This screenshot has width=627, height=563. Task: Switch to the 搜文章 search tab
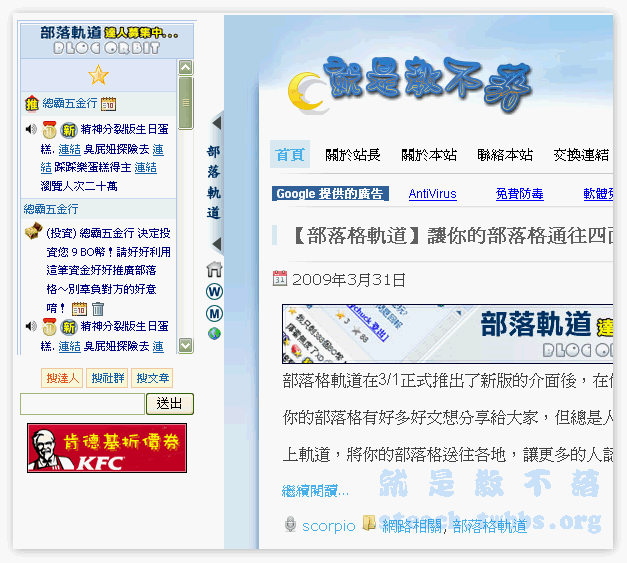coord(152,378)
